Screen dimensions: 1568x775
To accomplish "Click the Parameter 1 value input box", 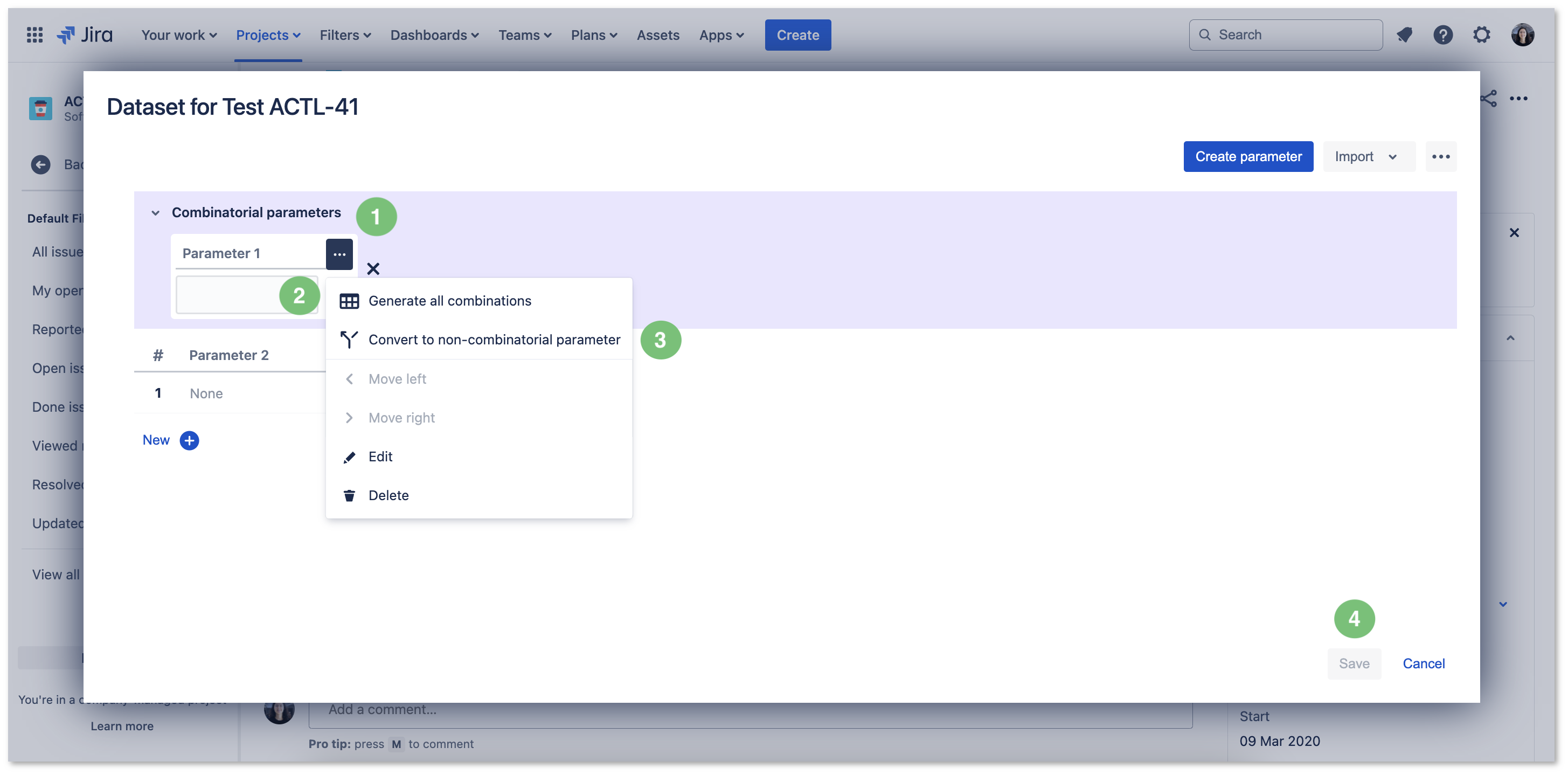I will coord(246,295).
